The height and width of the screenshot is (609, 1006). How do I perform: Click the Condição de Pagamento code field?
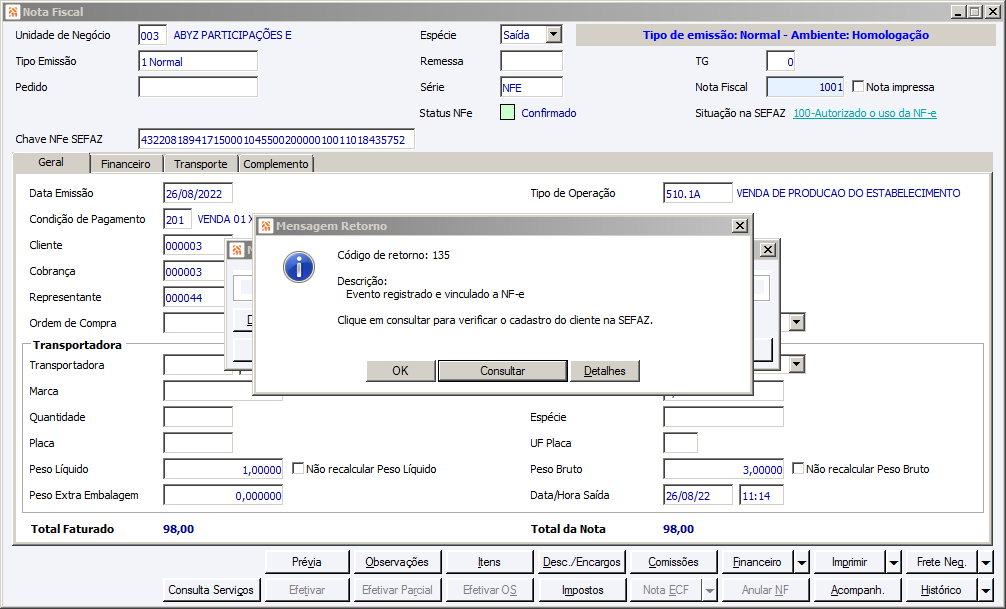(177, 219)
